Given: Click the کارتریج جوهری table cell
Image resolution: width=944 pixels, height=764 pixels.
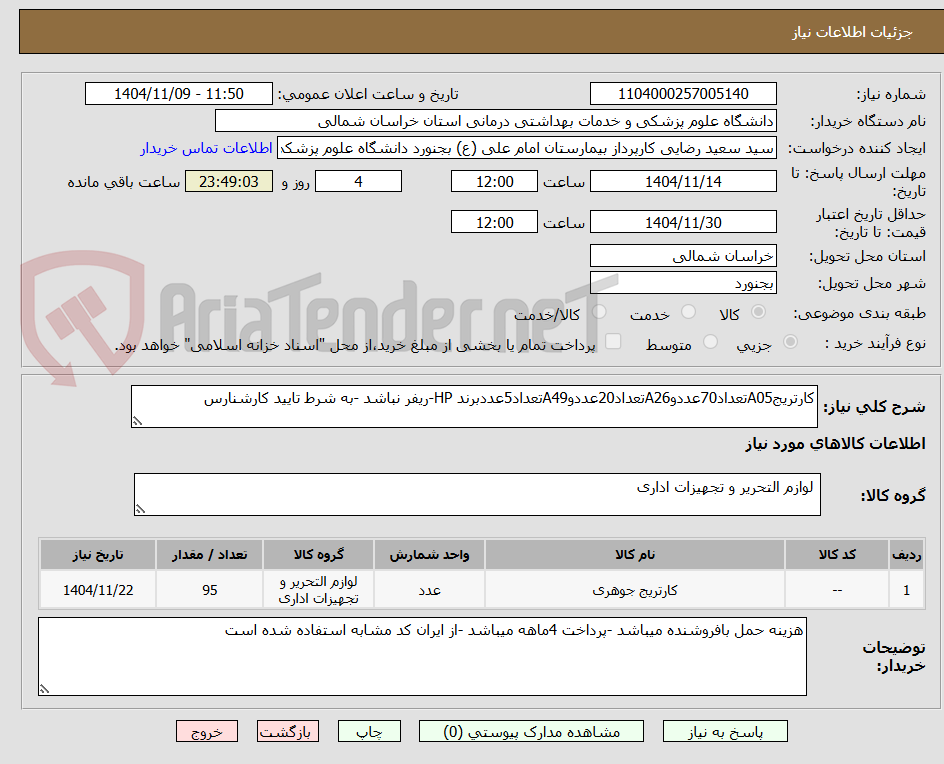Looking at the screenshot, I should point(635,590).
